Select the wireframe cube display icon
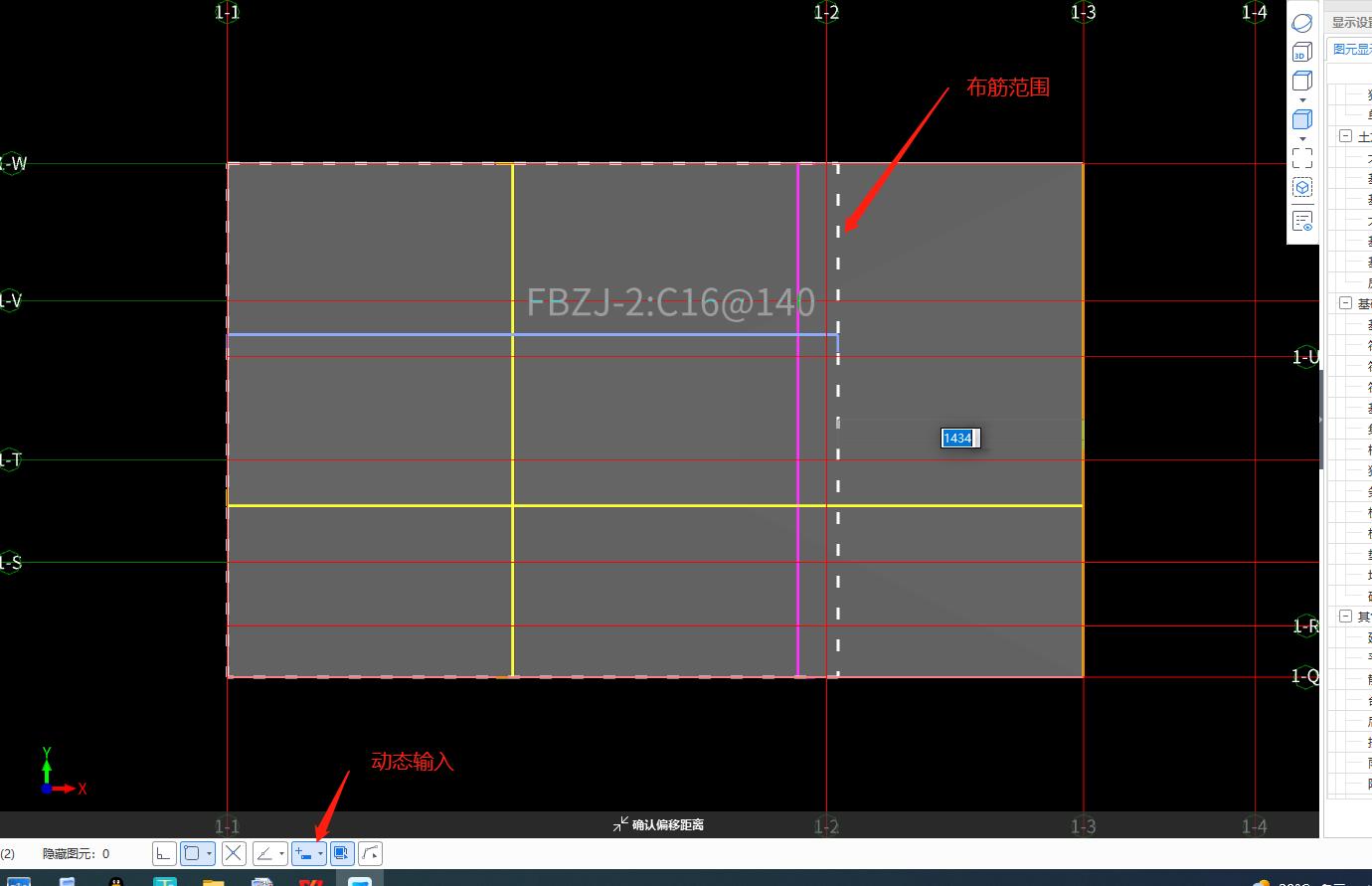 pos(1302,81)
